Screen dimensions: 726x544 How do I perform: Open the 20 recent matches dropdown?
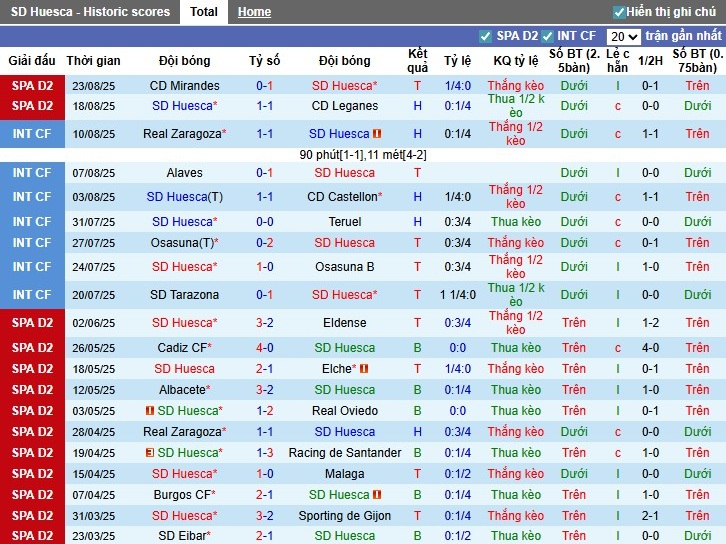point(624,36)
